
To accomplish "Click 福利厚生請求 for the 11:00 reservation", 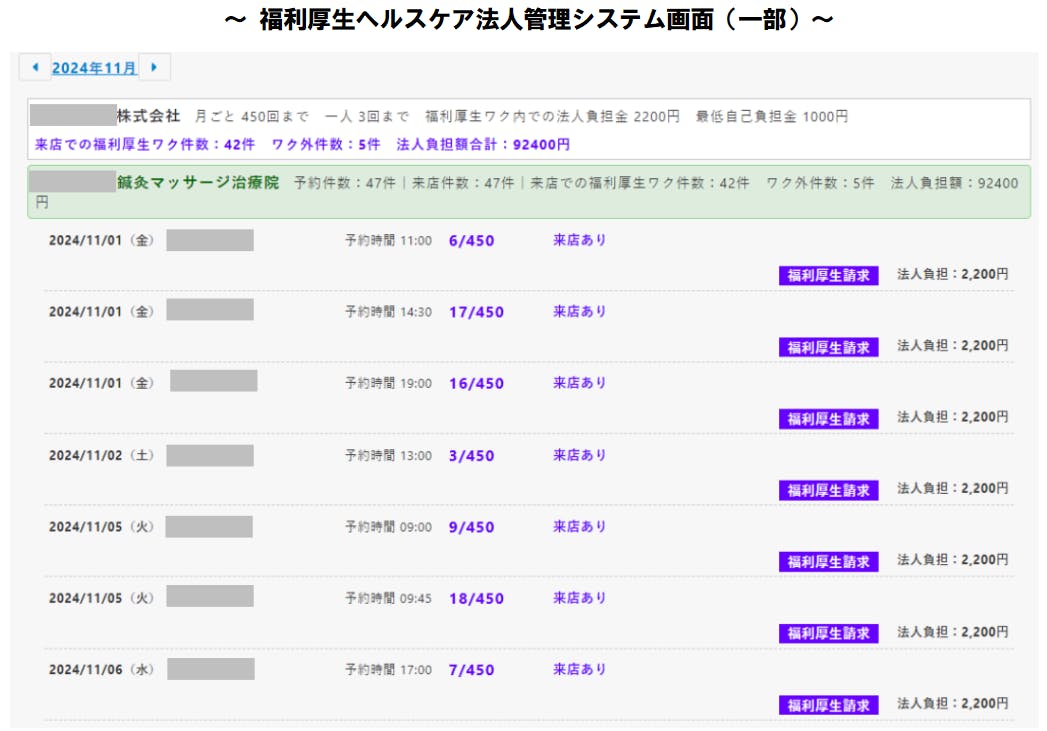I will click(x=828, y=275).
